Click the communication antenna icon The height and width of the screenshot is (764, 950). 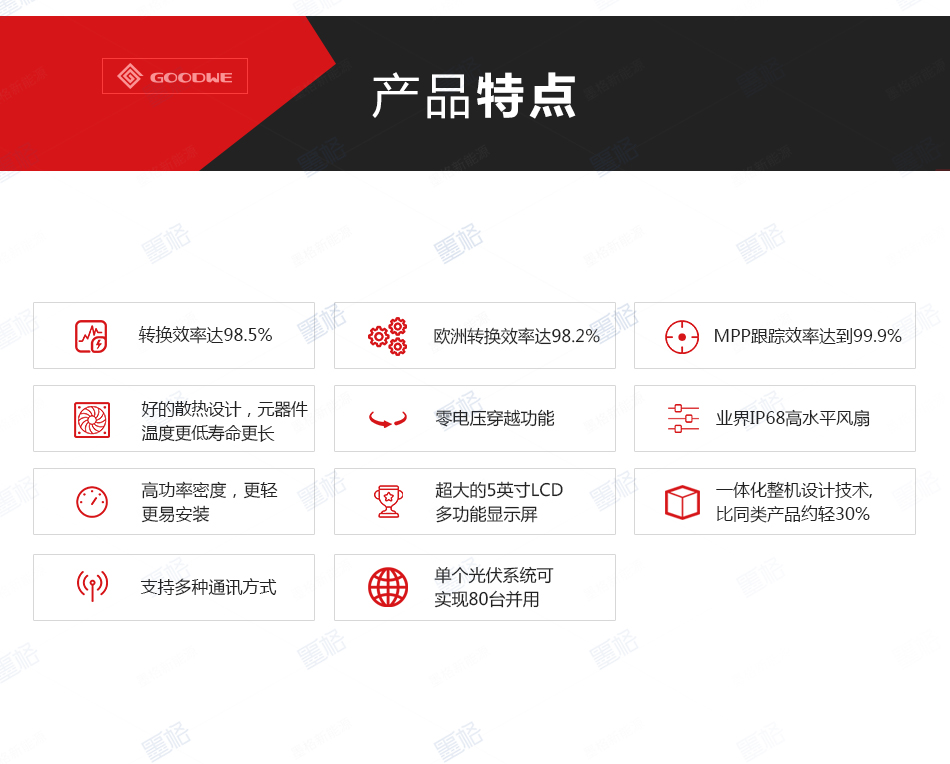pos(93,587)
